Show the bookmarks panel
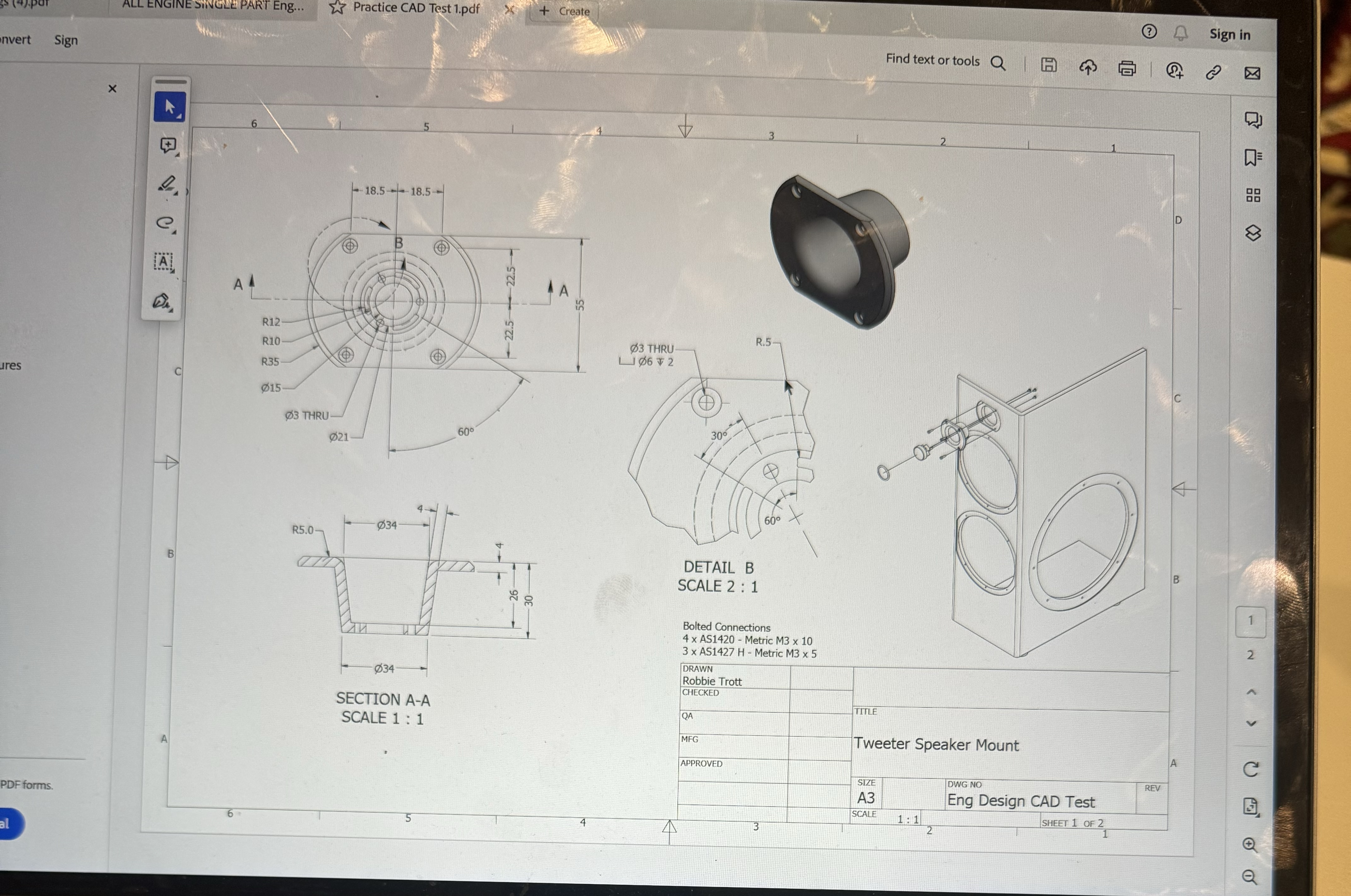This screenshot has width=1351, height=896. (1253, 157)
